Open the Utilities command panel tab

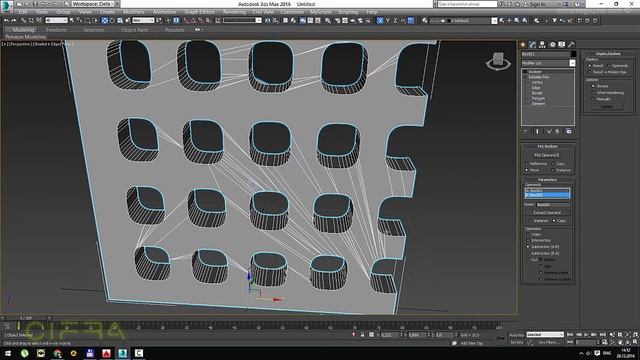pyautogui.click(x=571, y=44)
